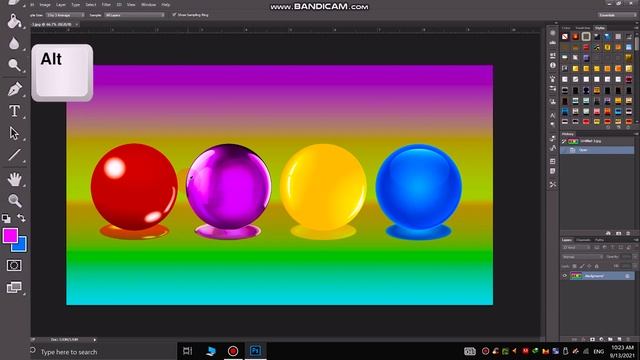The width and height of the screenshot is (640, 360).
Task: Open the Info panel icon in dock
Action: [x=553, y=65]
